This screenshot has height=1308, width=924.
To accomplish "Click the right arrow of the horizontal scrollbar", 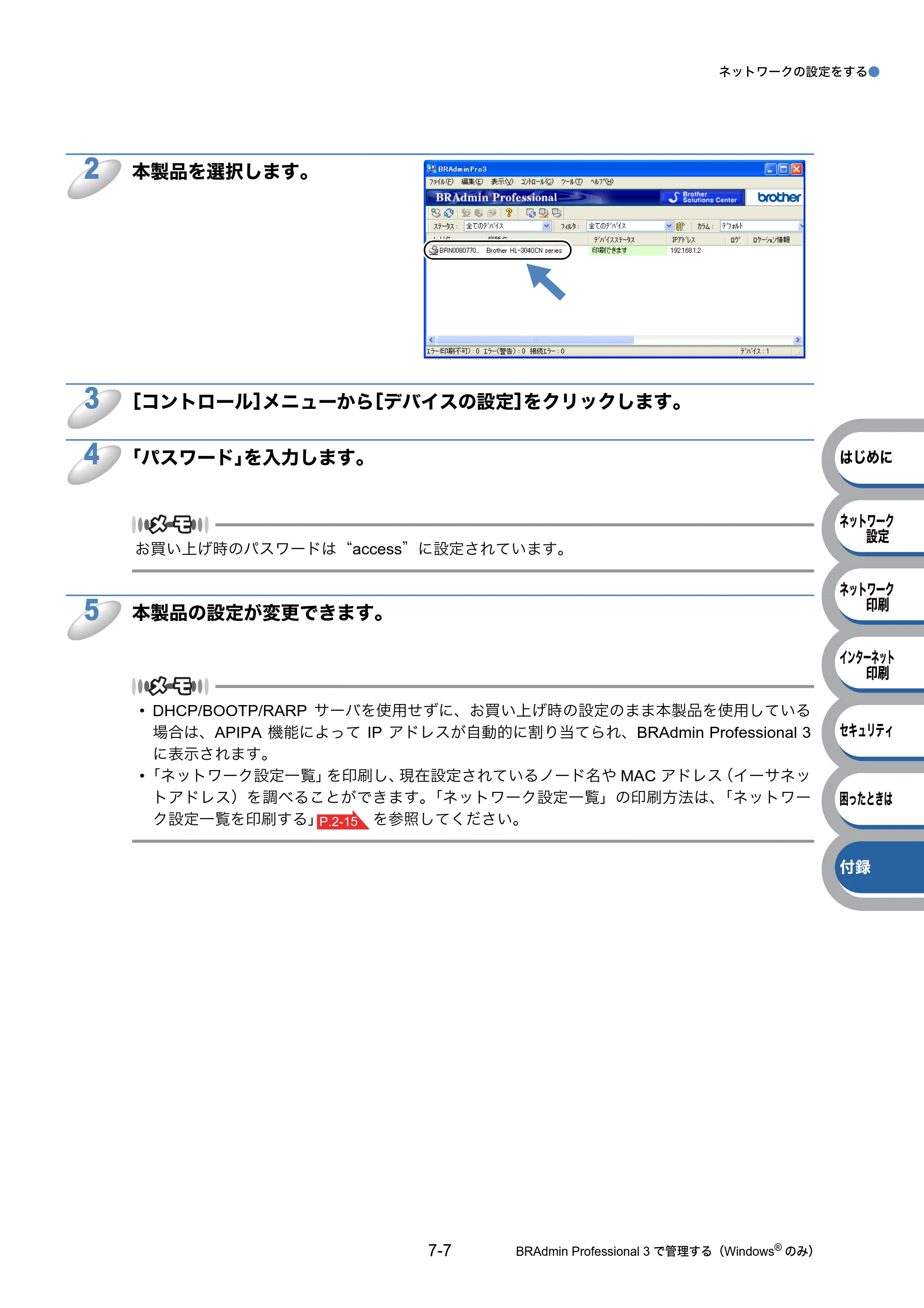I will point(797,340).
